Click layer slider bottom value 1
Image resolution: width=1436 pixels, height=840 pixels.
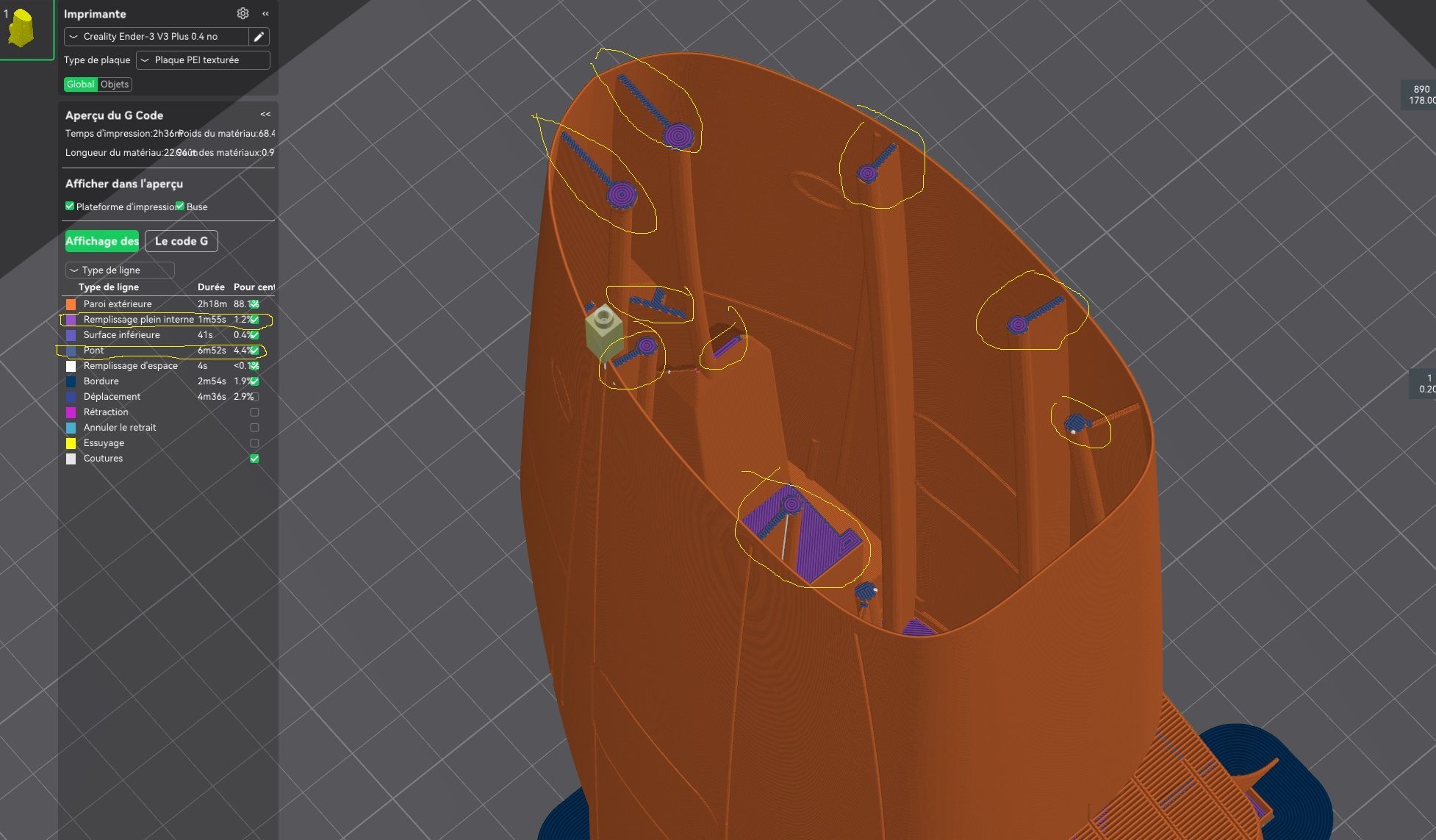click(x=1429, y=378)
